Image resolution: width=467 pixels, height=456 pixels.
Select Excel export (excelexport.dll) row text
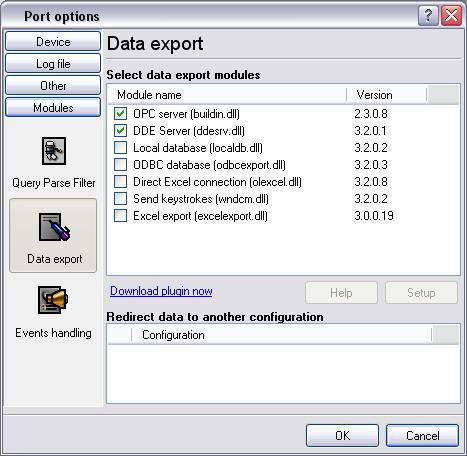point(200,216)
